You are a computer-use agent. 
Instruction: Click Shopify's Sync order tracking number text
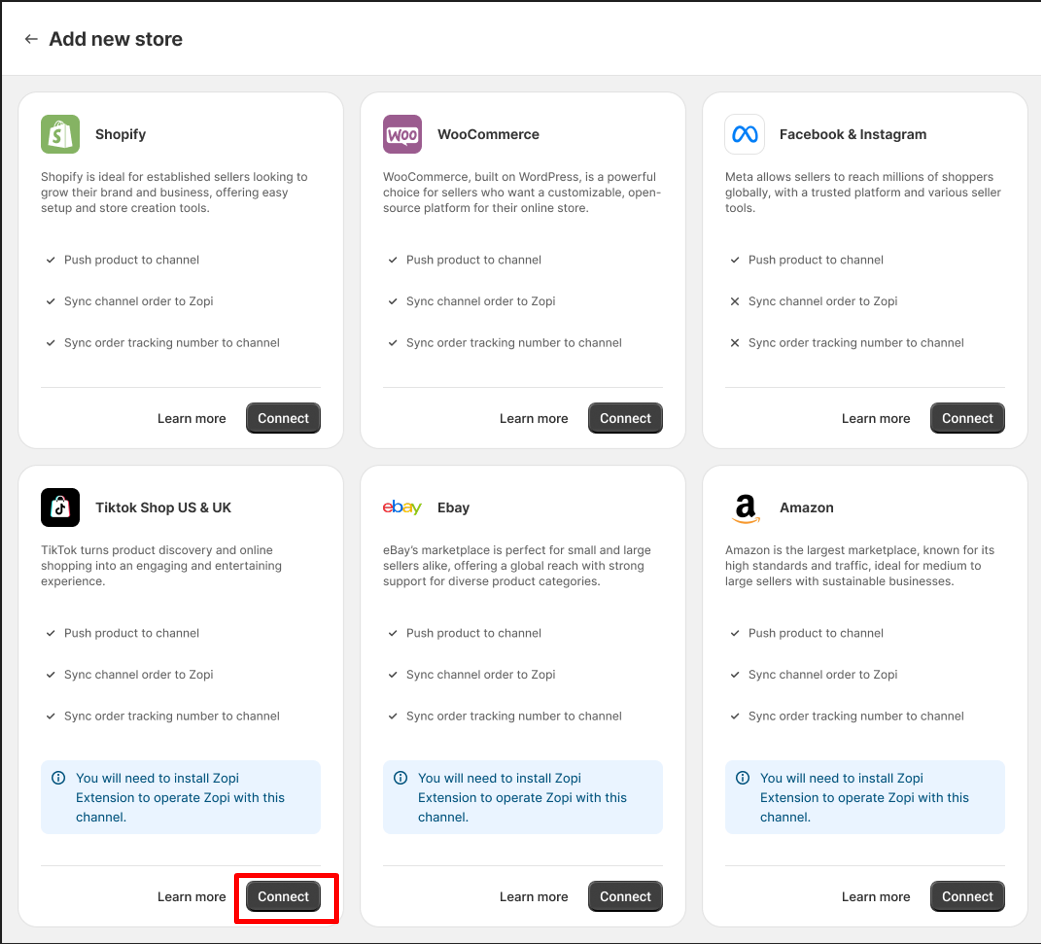172,343
